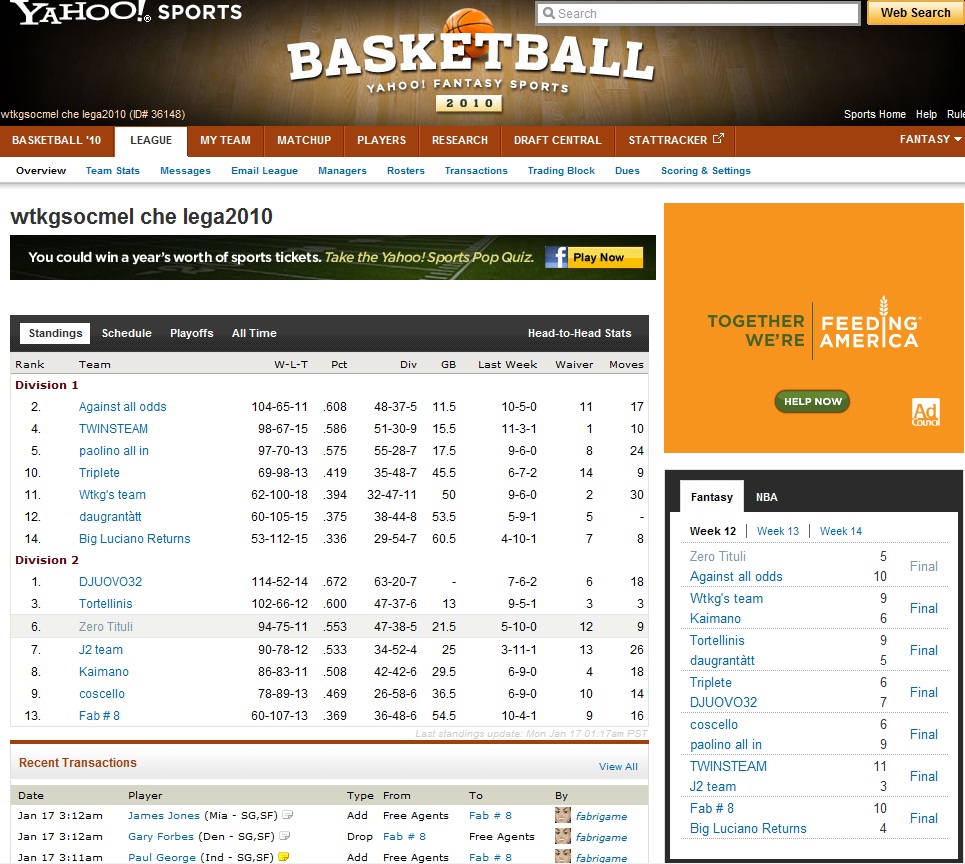
Task: Expand the FANTASY dropdown menu
Action: [x=930, y=140]
